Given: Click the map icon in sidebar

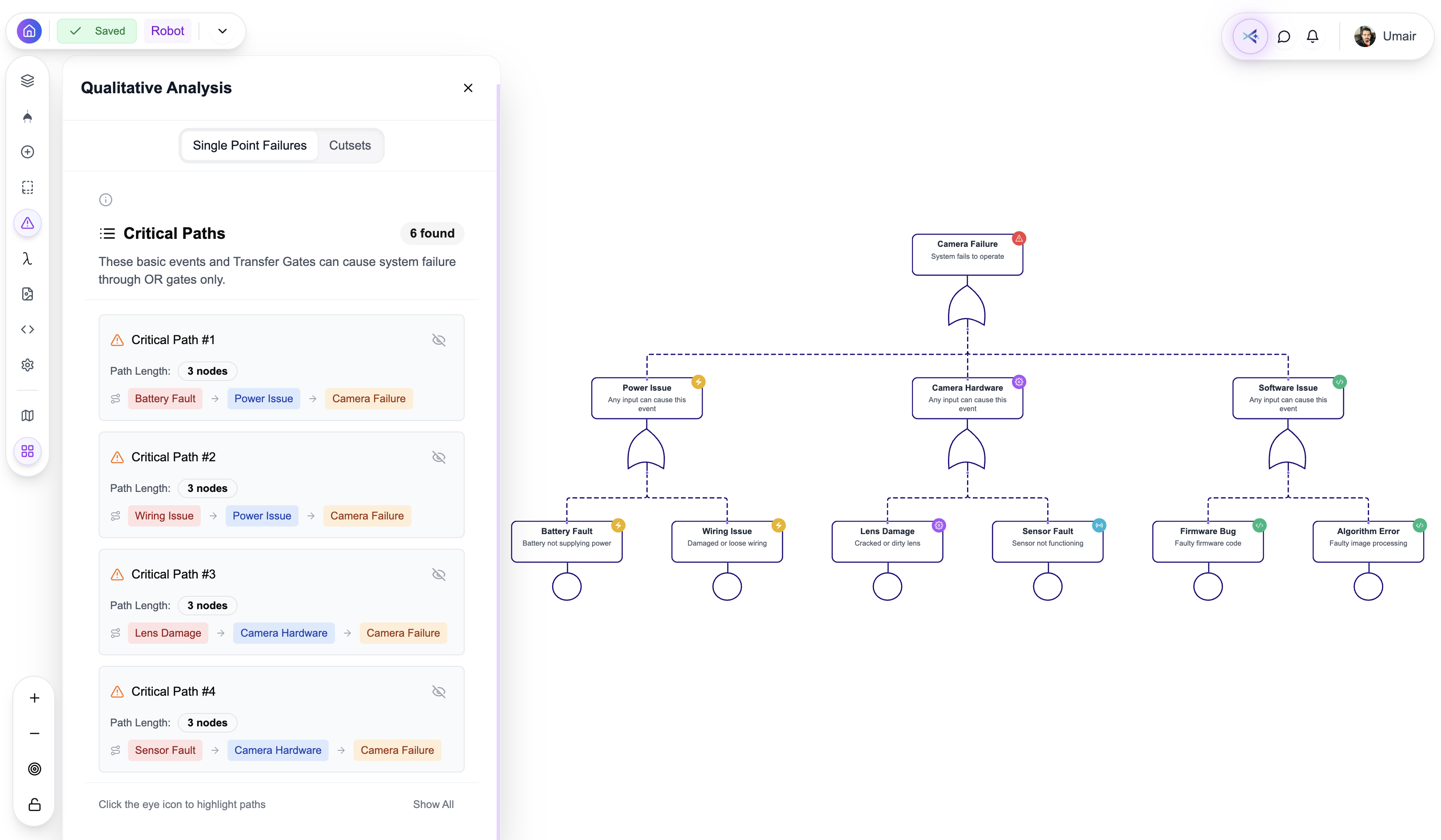Looking at the screenshot, I should coord(28,416).
